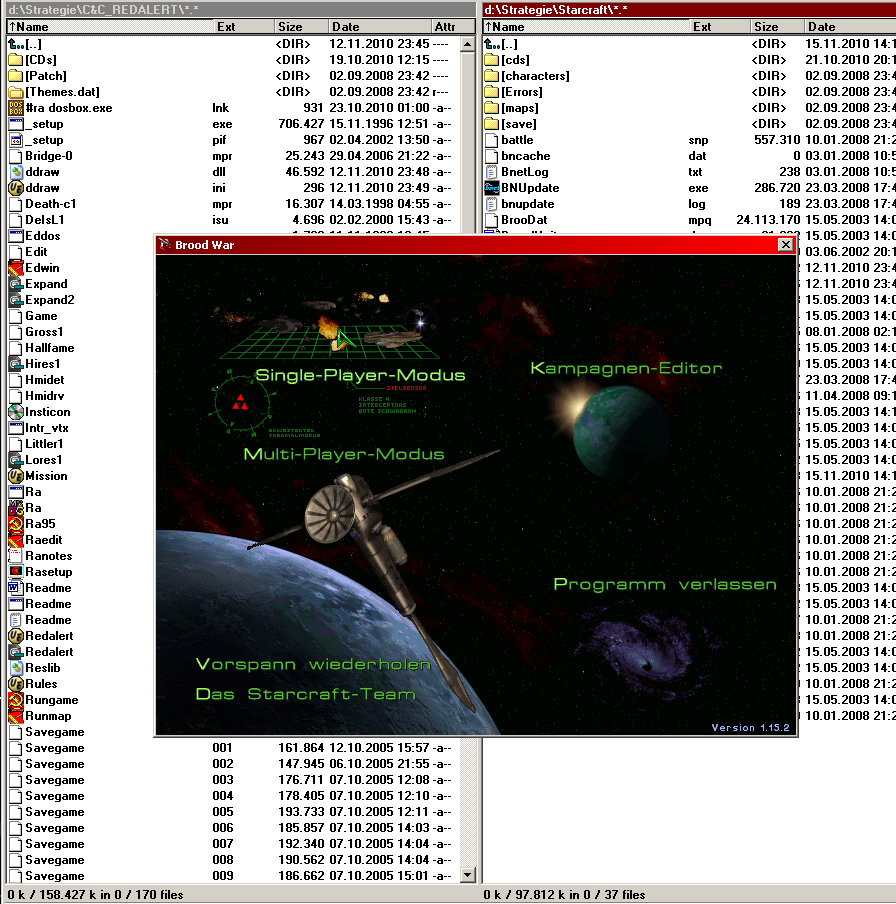Select the Rungame application icon
The image size is (896, 904).
tap(16, 700)
